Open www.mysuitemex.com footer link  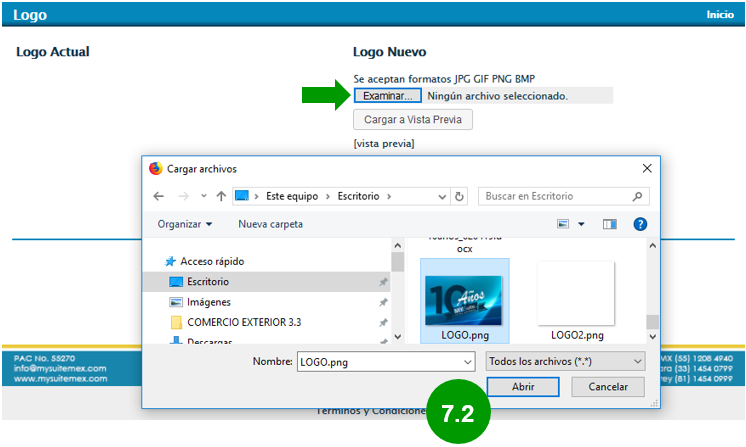pyautogui.click(x=60, y=379)
